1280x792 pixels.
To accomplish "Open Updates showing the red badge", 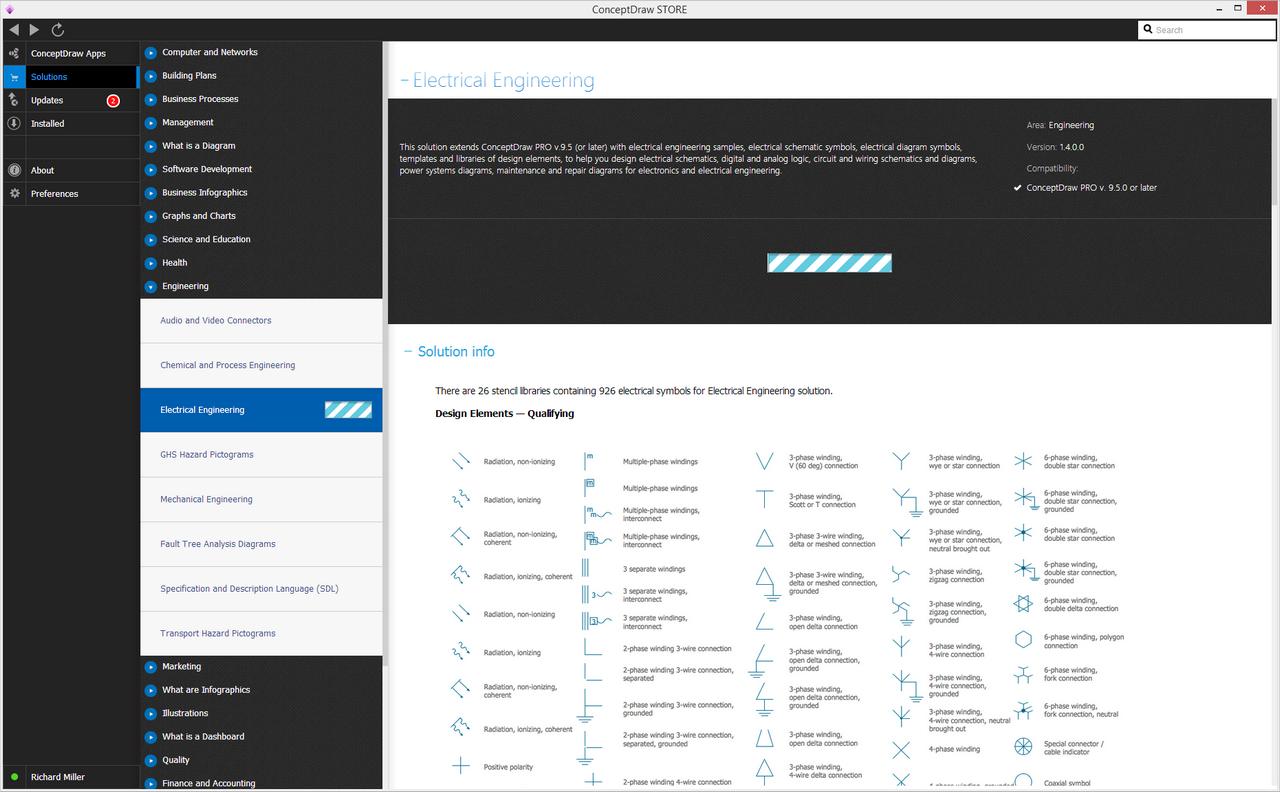I will (x=14, y=100).
